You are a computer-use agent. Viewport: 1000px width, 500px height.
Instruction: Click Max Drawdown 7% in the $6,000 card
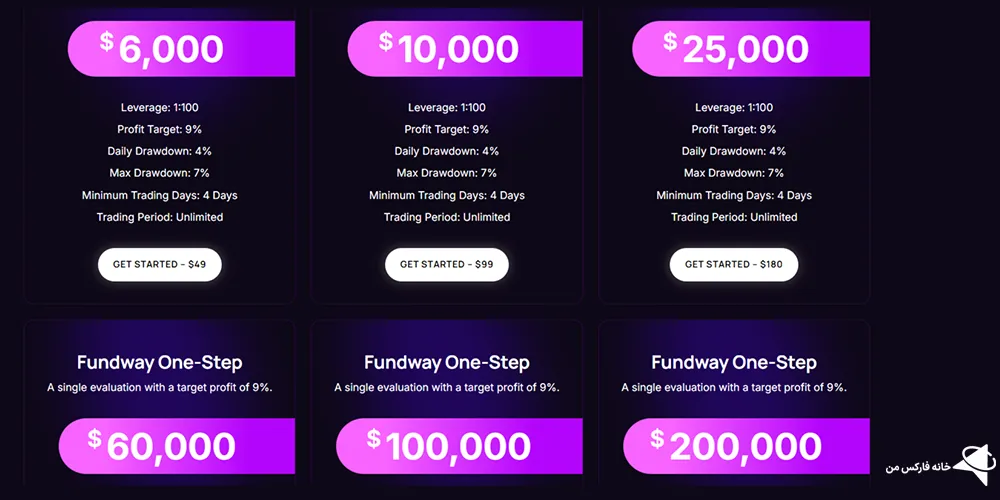pos(160,173)
